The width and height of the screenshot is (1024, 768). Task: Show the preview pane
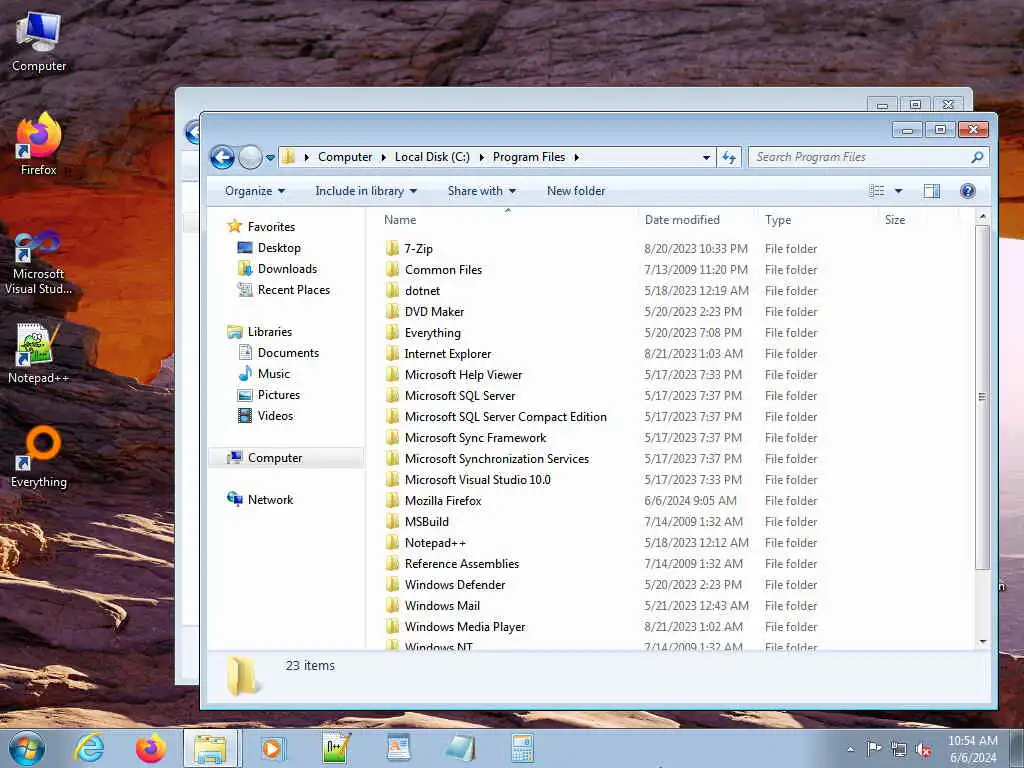tap(932, 191)
